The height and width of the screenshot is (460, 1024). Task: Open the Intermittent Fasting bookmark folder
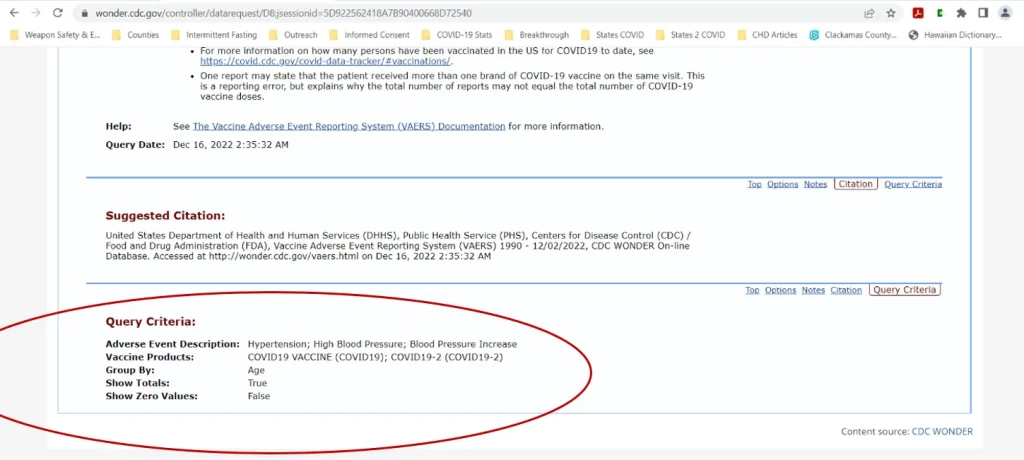214,35
